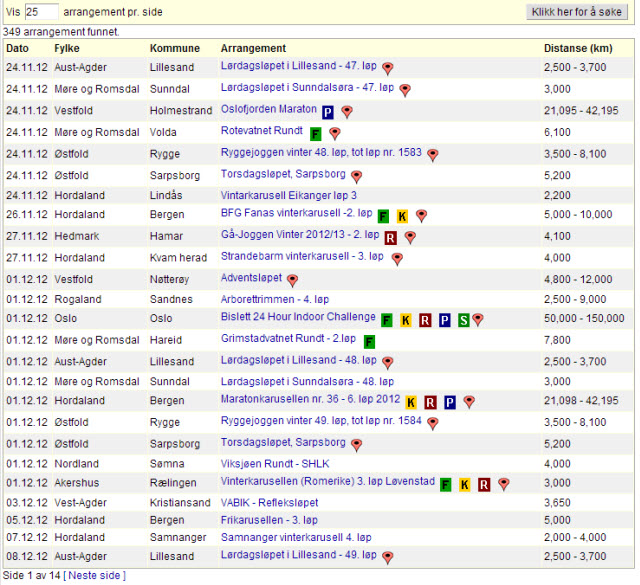Open Grimstadvatnet Rundt - 2.løp link
This screenshot has height=585, width=640.
(x=288, y=338)
